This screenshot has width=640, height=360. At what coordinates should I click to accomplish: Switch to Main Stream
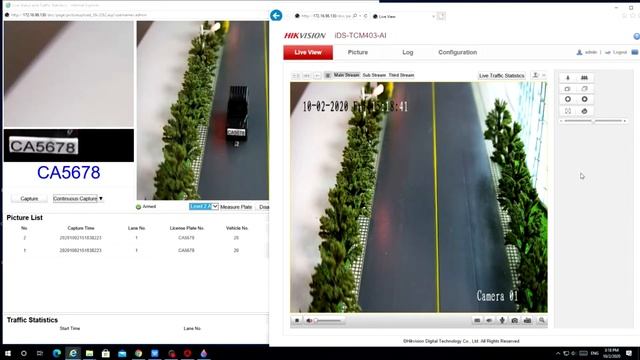[x=347, y=75]
